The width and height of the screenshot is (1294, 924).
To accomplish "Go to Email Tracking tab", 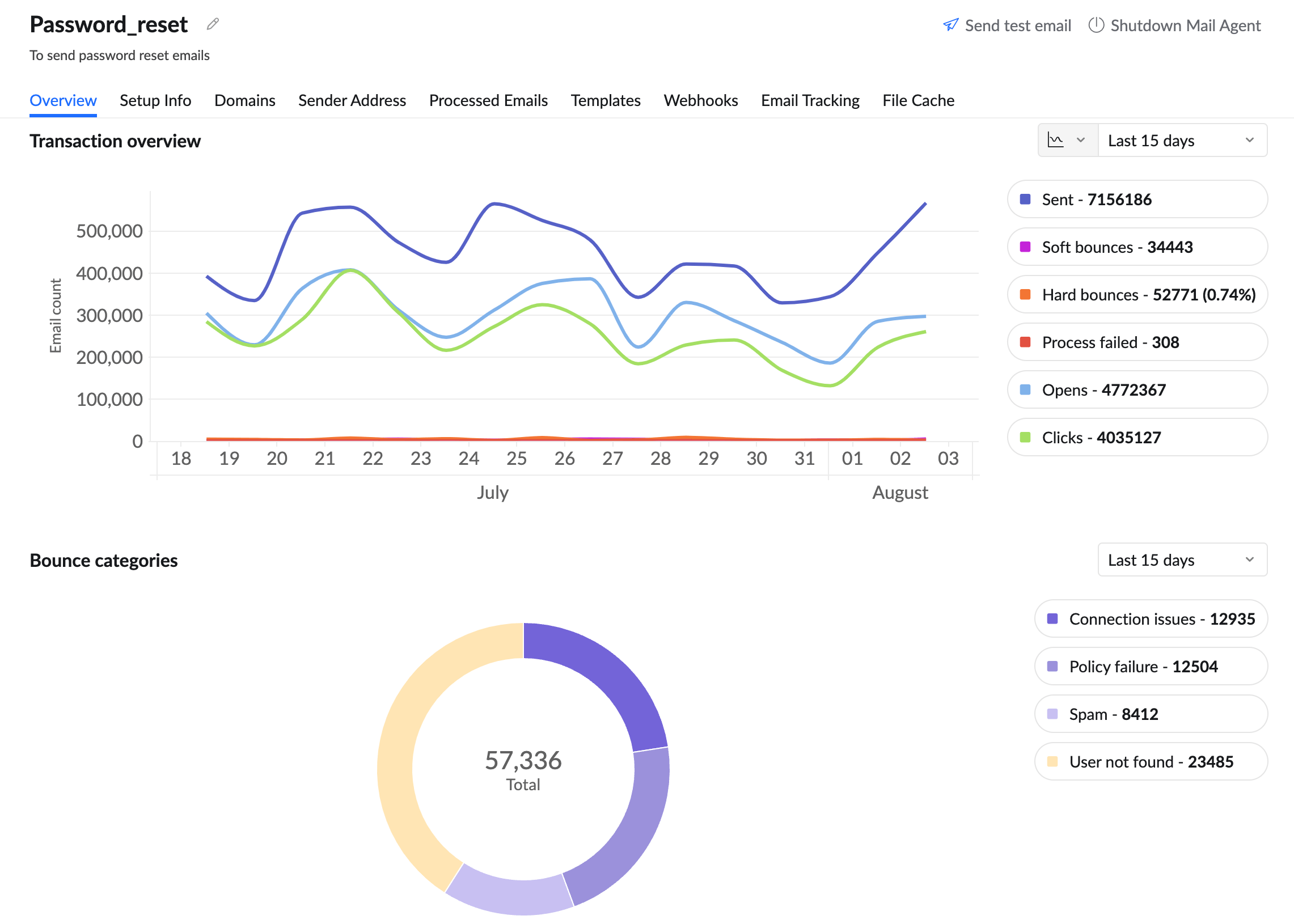I will pos(810,100).
